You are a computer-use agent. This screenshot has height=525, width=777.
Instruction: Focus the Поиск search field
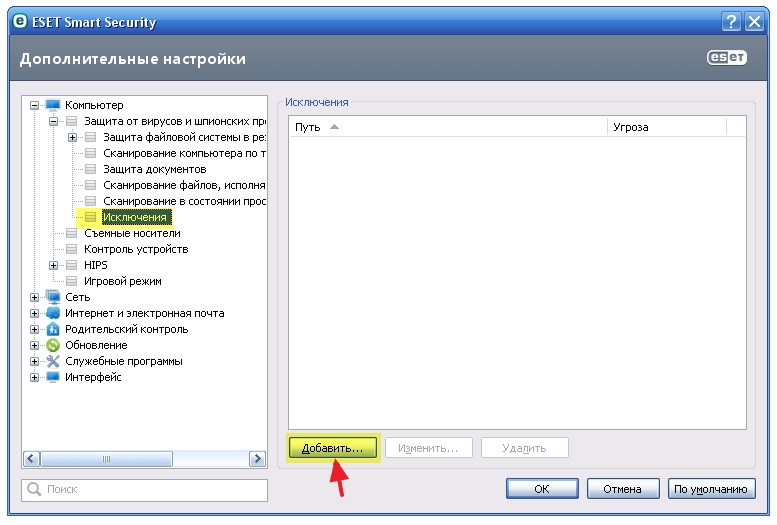144,489
